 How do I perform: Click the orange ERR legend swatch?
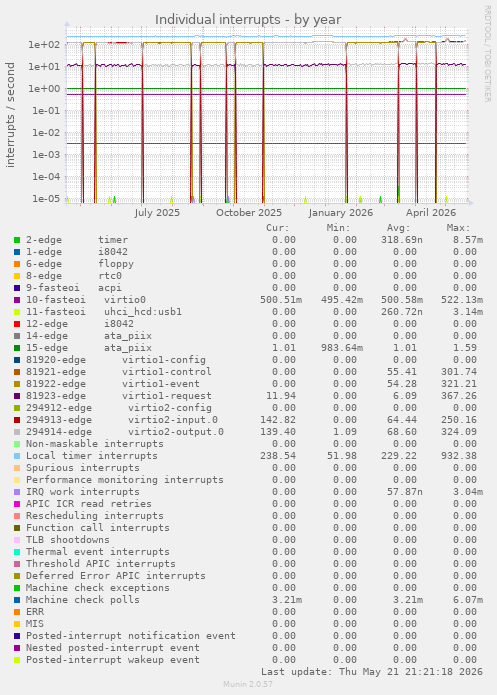[17, 612]
